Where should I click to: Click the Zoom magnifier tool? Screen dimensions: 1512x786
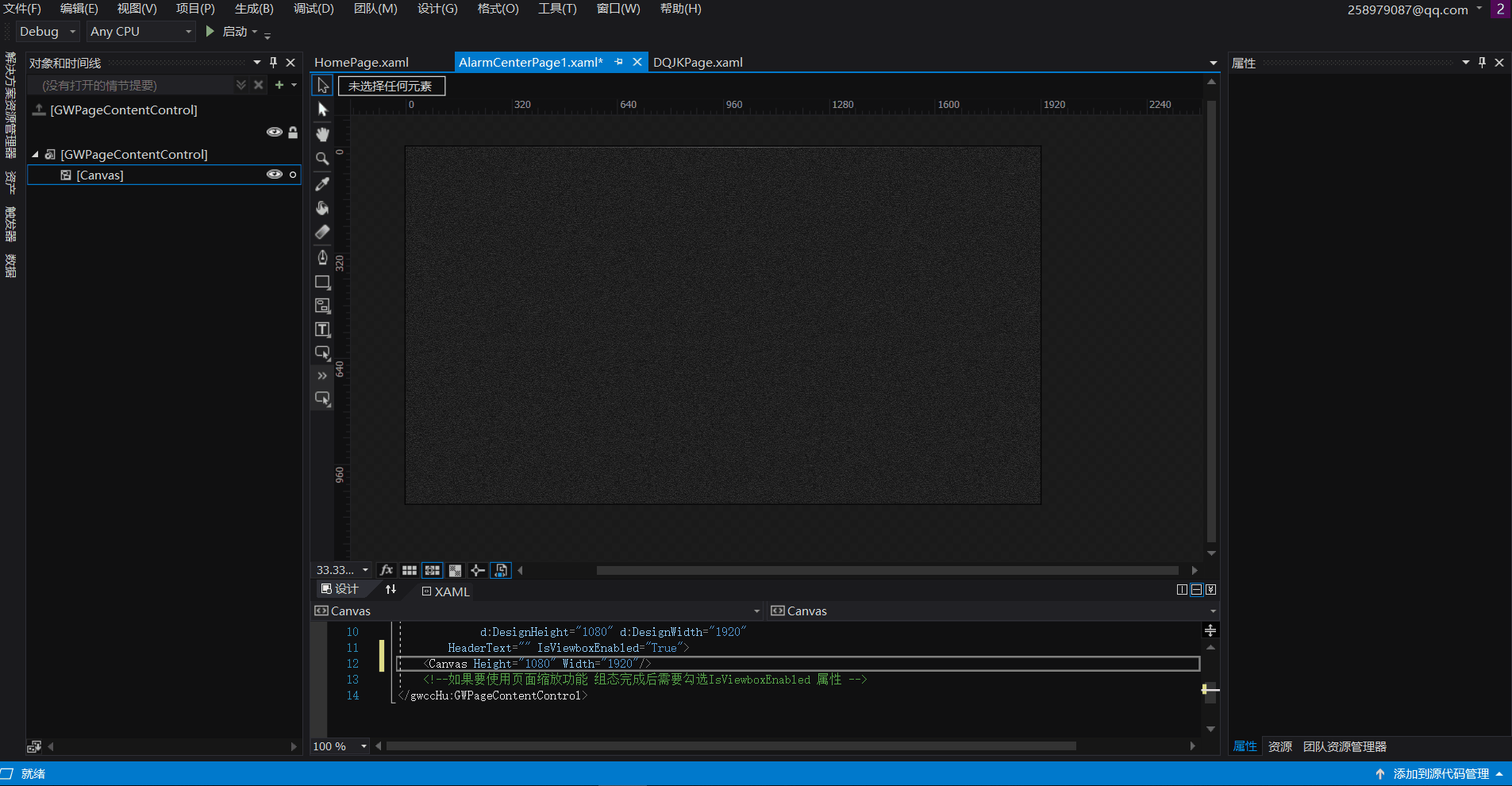tap(322, 159)
